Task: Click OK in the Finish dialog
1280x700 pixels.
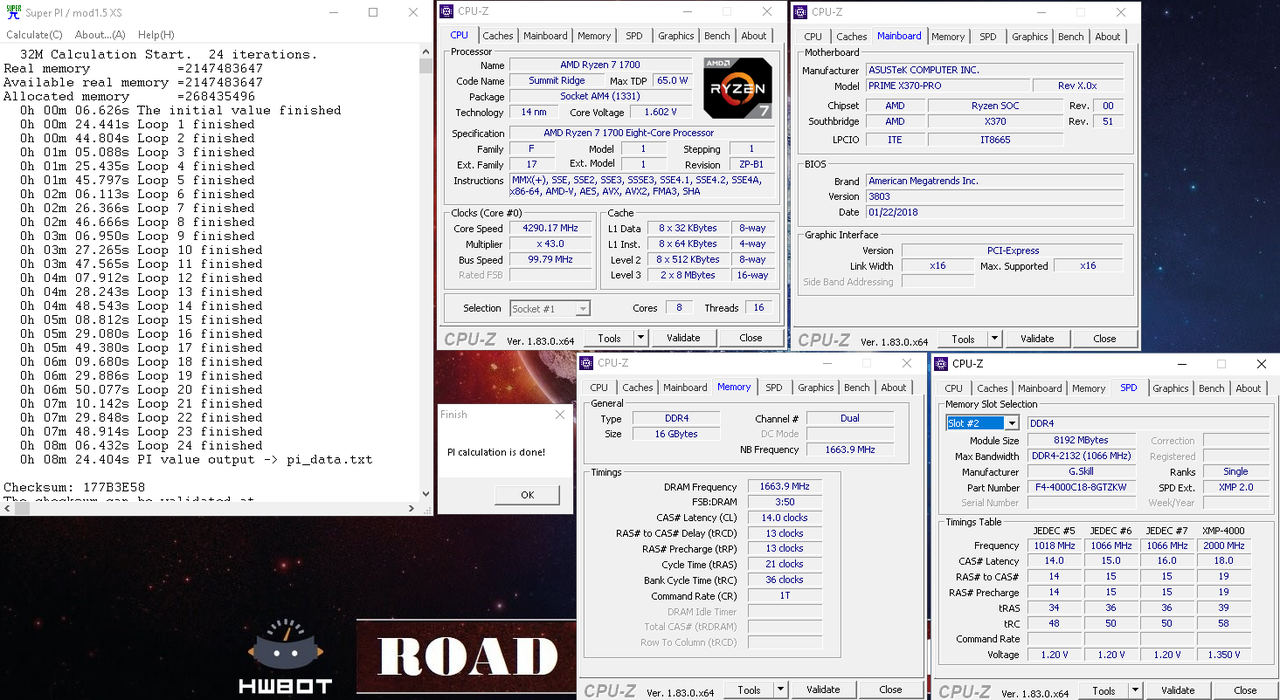Action: pos(527,494)
